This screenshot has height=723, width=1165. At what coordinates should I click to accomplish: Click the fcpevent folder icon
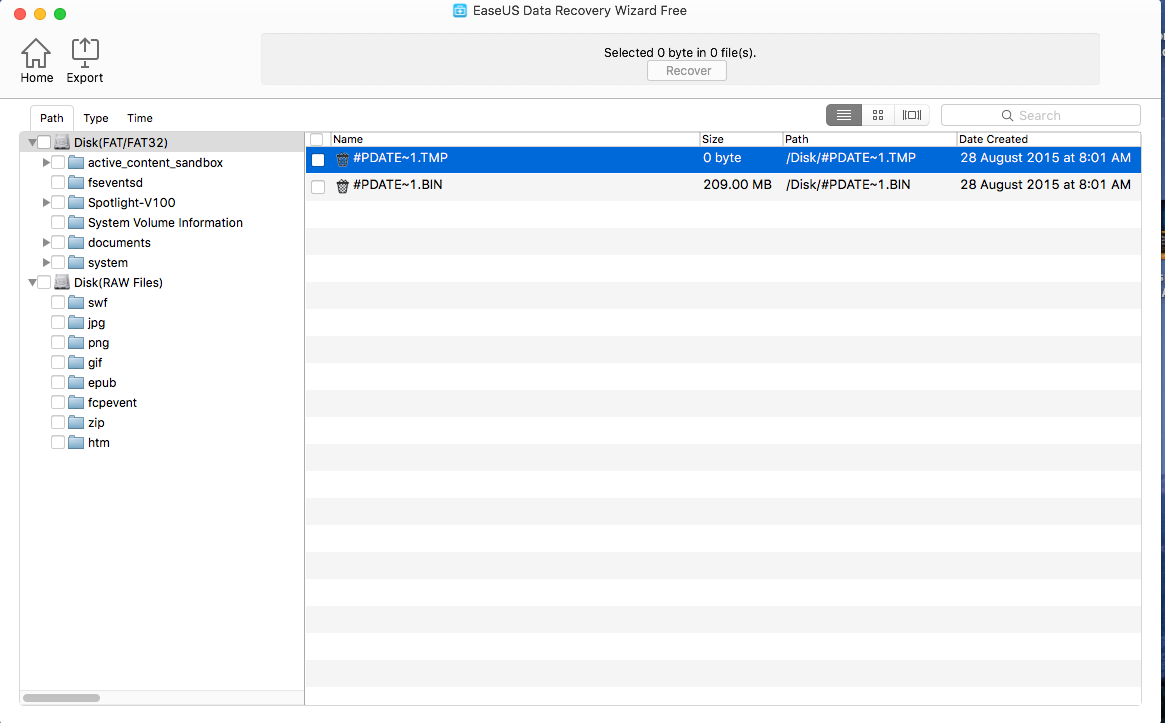[76, 403]
